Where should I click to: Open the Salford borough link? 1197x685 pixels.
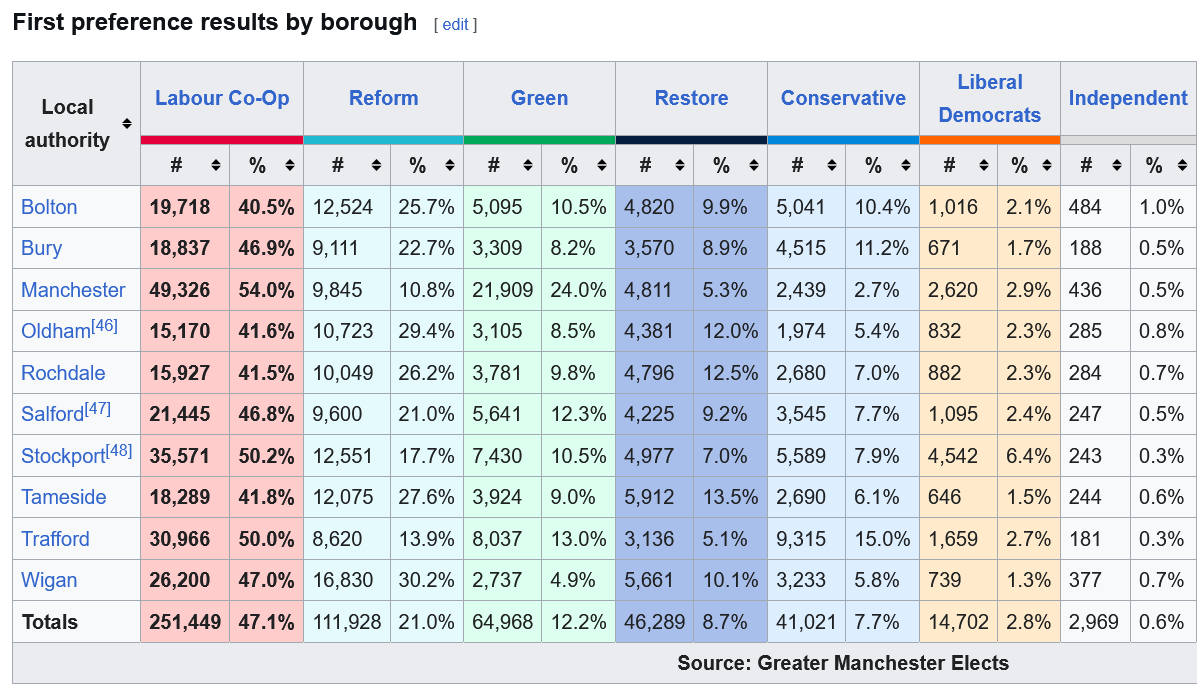pos(53,414)
